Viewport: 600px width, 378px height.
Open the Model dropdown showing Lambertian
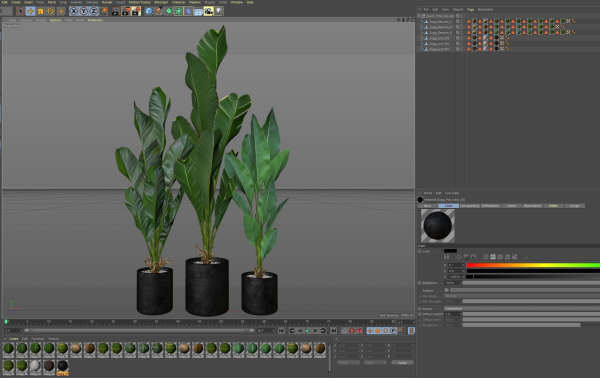[x=522, y=308]
